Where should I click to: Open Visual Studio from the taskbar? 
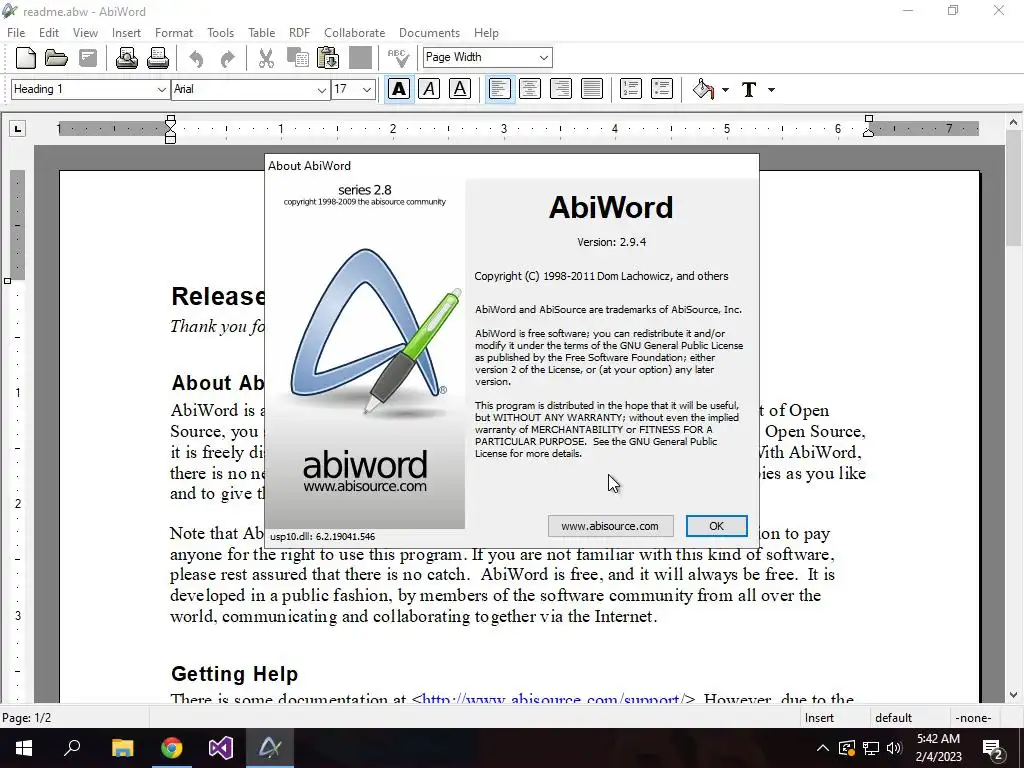coord(221,748)
